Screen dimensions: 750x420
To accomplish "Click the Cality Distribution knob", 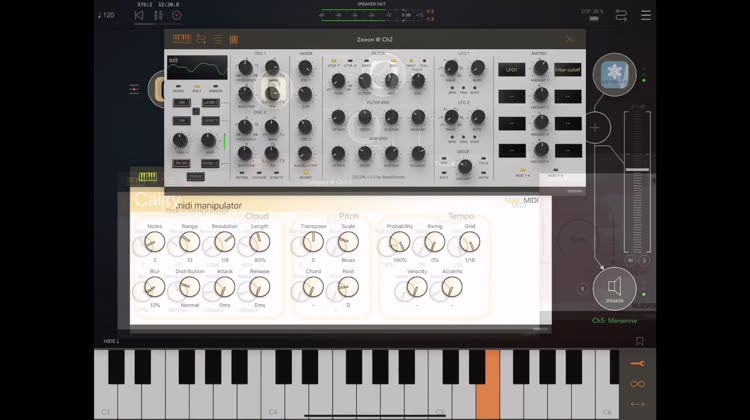I will pyautogui.click(x=189, y=287).
